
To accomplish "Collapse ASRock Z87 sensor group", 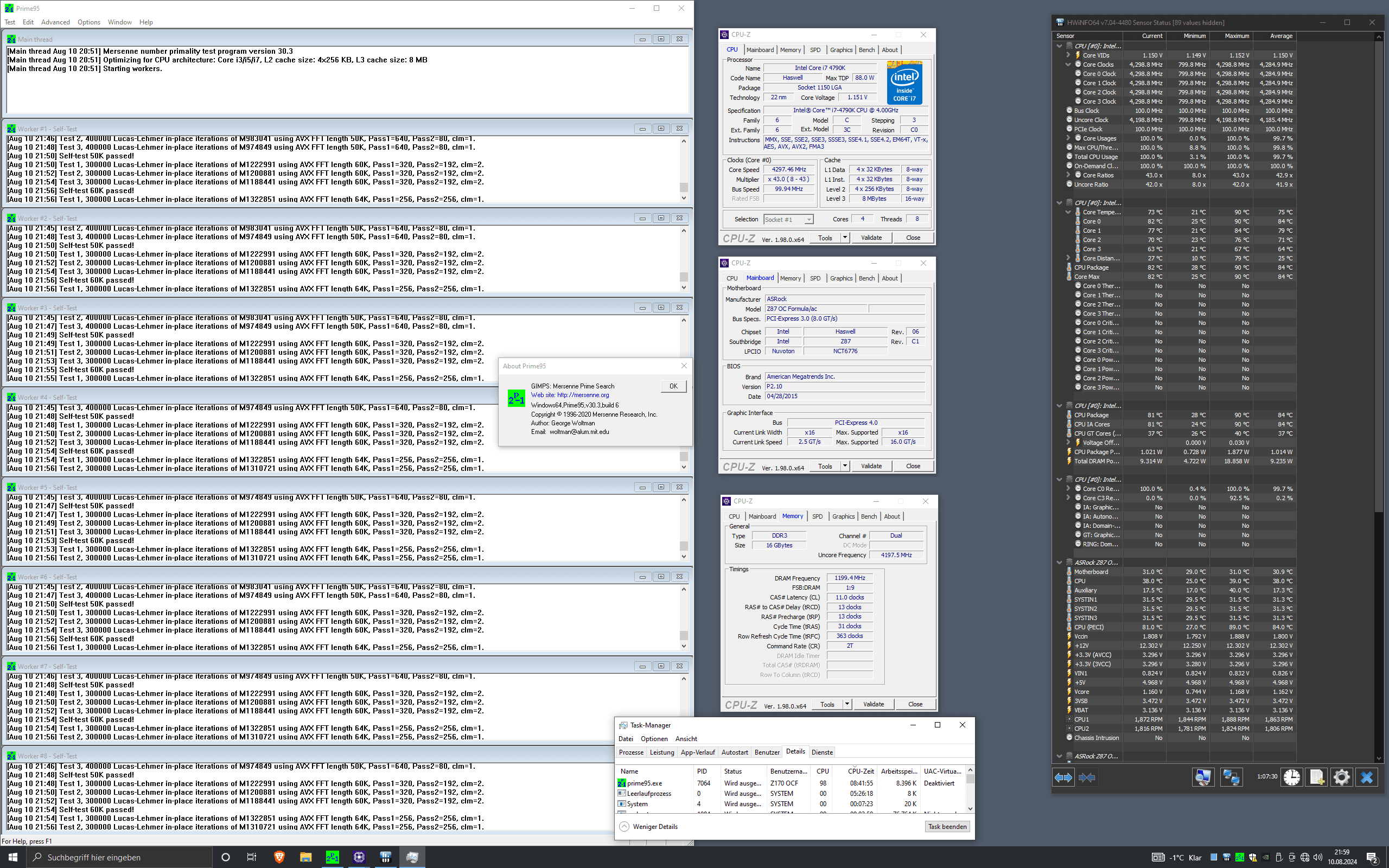I will 1060,563.
